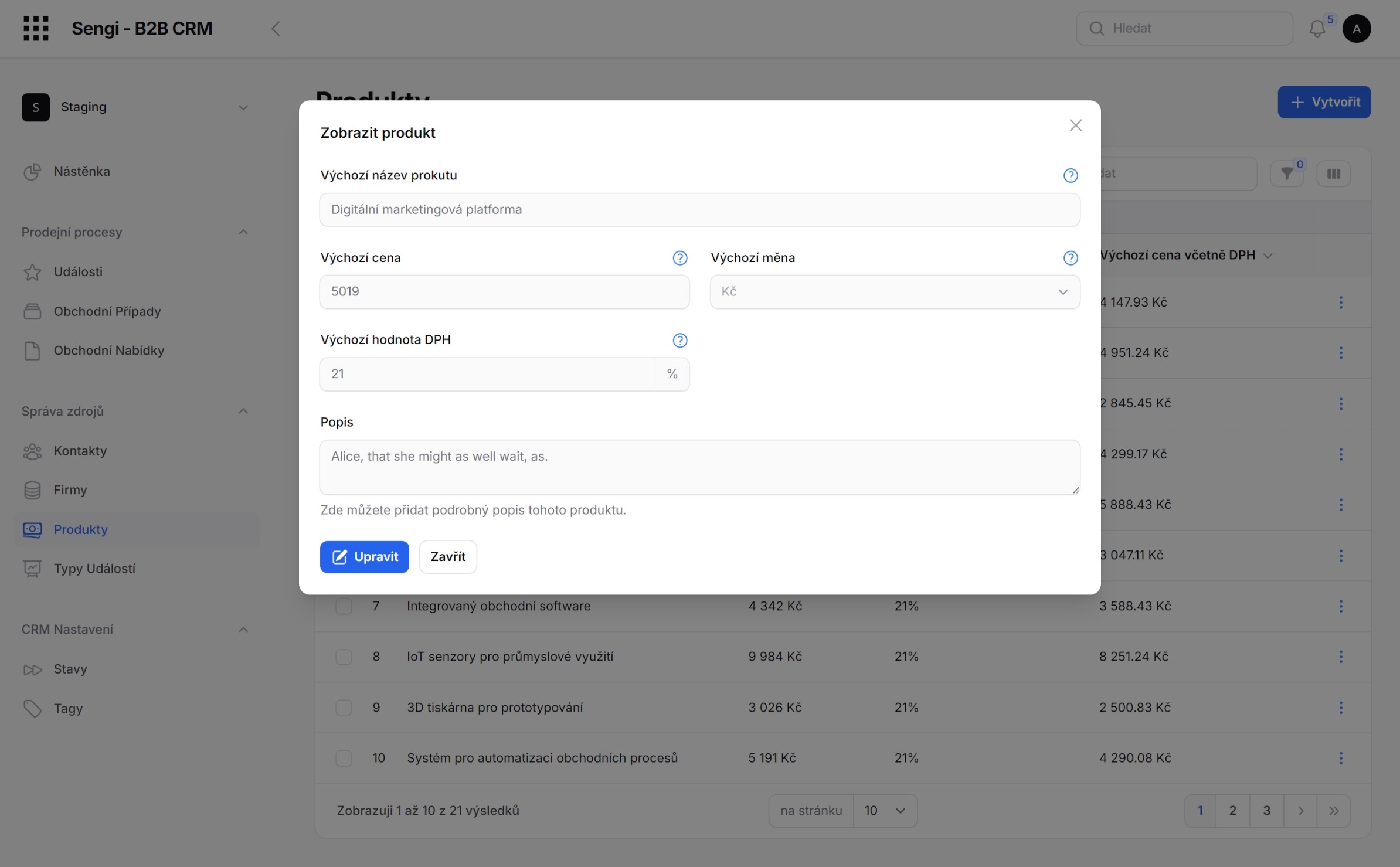Collapse the Prodejní procesy section
This screenshot has height=867, width=1400.
point(243,232)
